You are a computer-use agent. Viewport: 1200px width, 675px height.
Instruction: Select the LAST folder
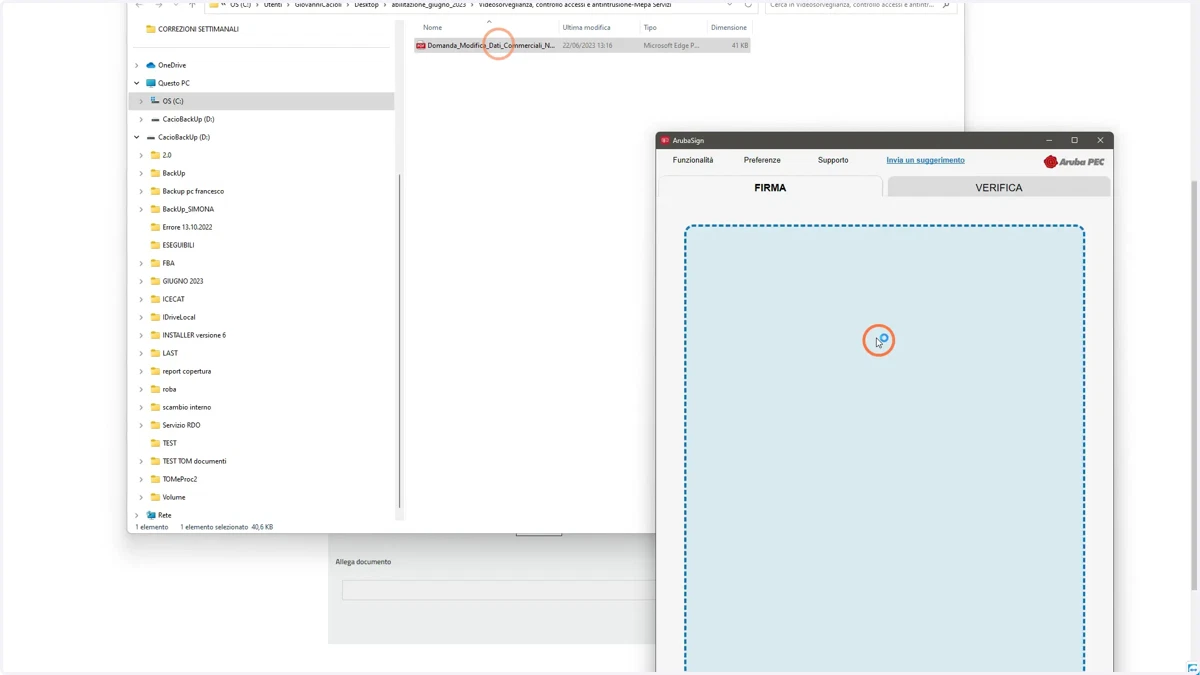(170, 353)
